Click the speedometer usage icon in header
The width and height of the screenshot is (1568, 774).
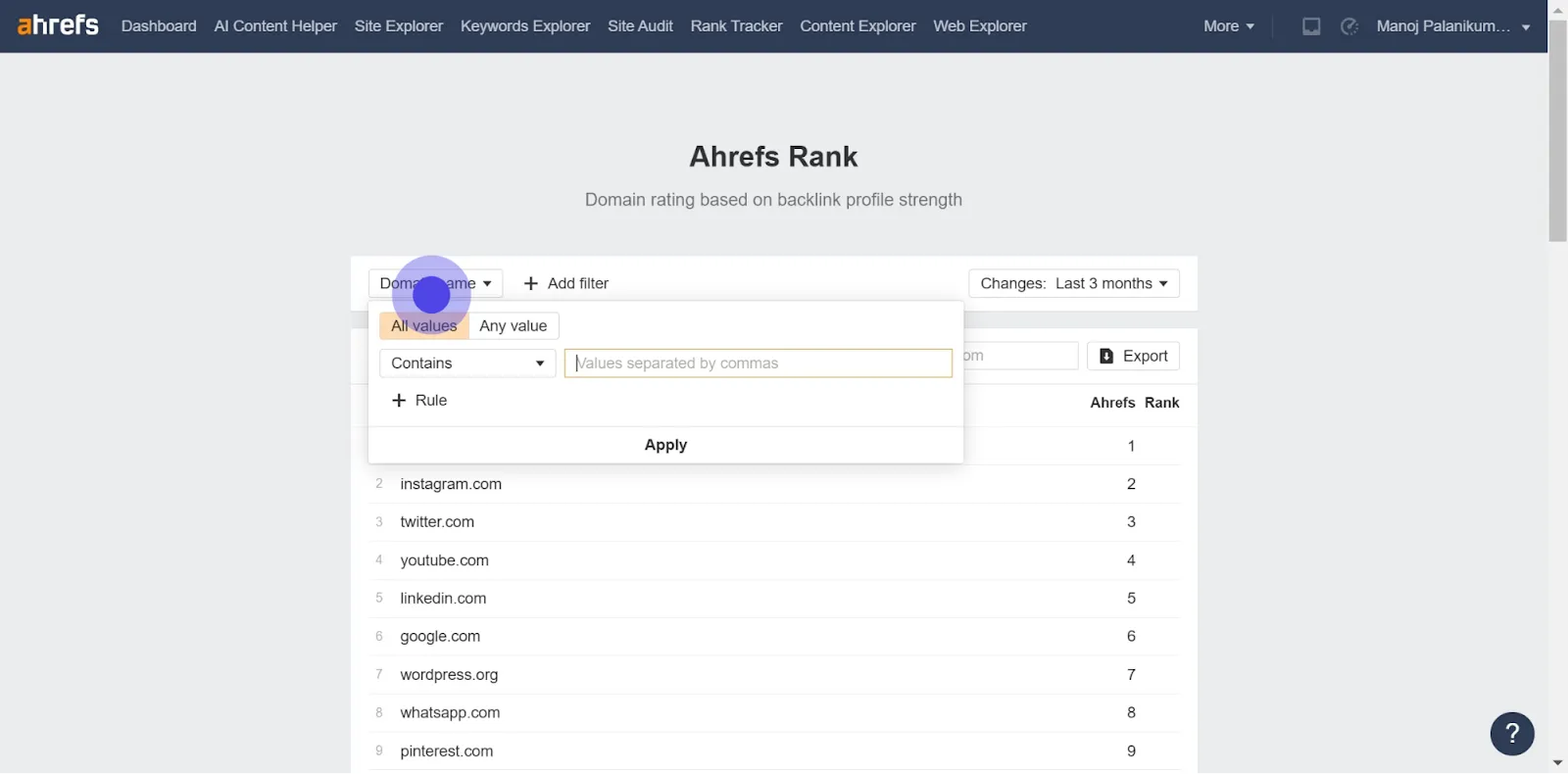[x=1349, y=26]
